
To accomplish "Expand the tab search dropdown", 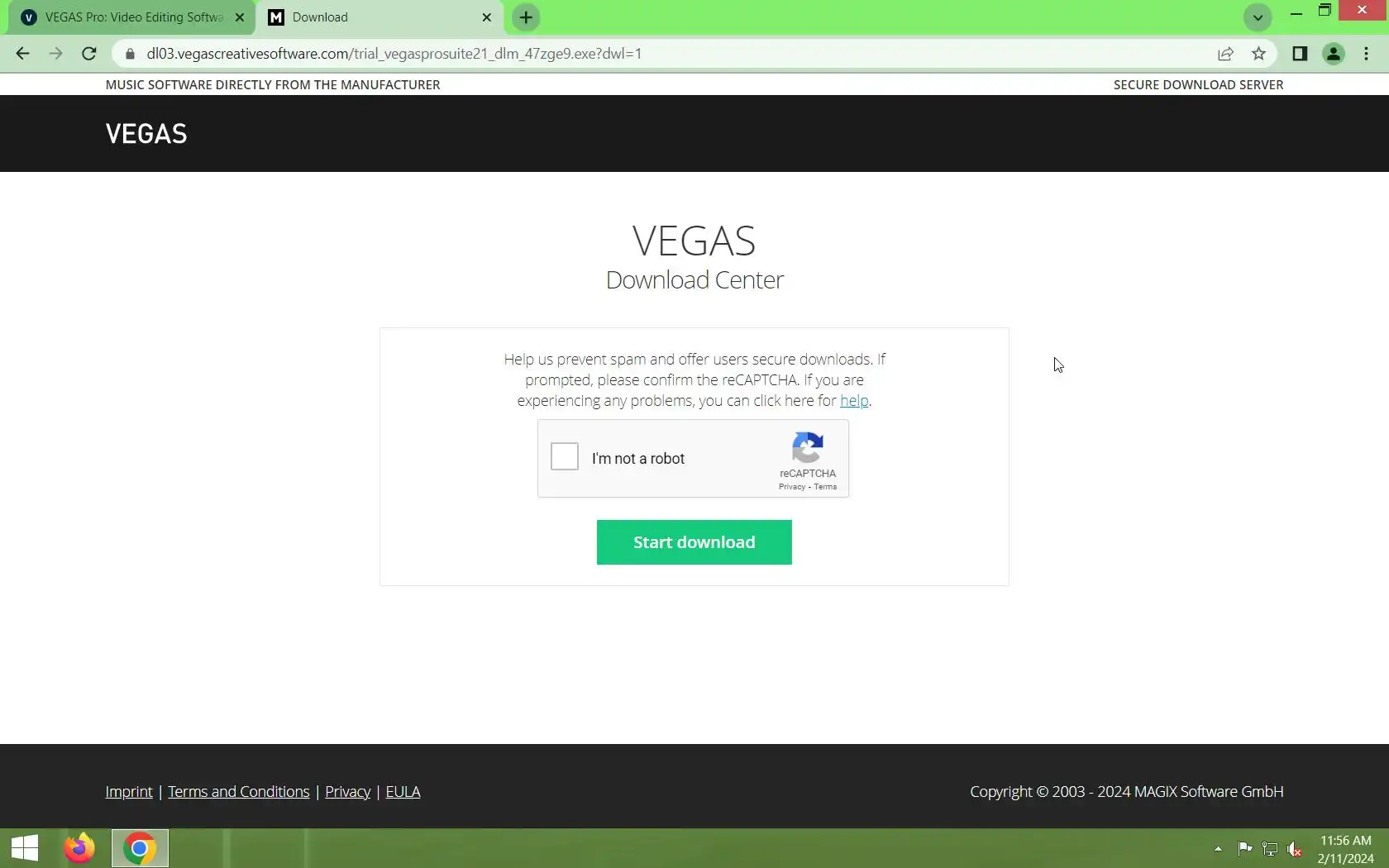I will 1258,17.
